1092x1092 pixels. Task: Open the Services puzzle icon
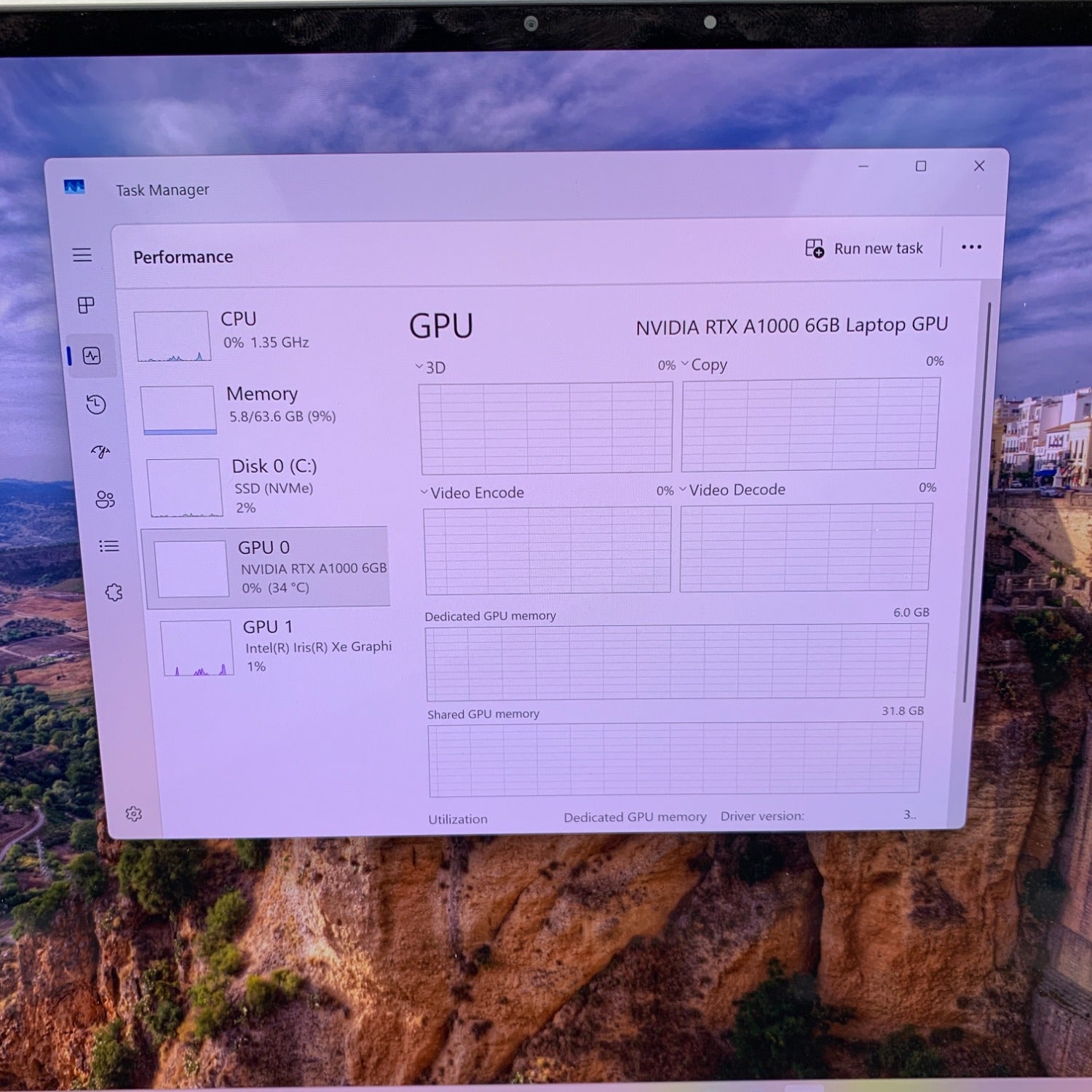[114, 593]
